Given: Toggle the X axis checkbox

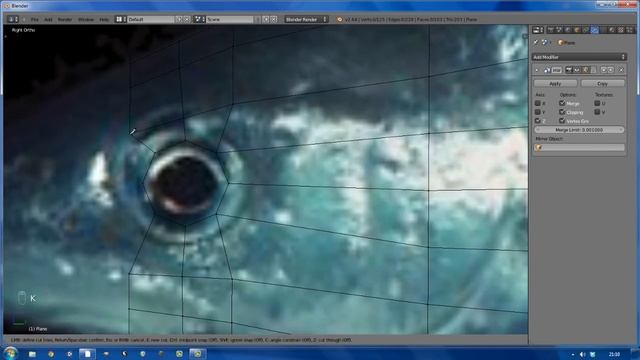Looking at the screenshot, I should tap(538, 103).
